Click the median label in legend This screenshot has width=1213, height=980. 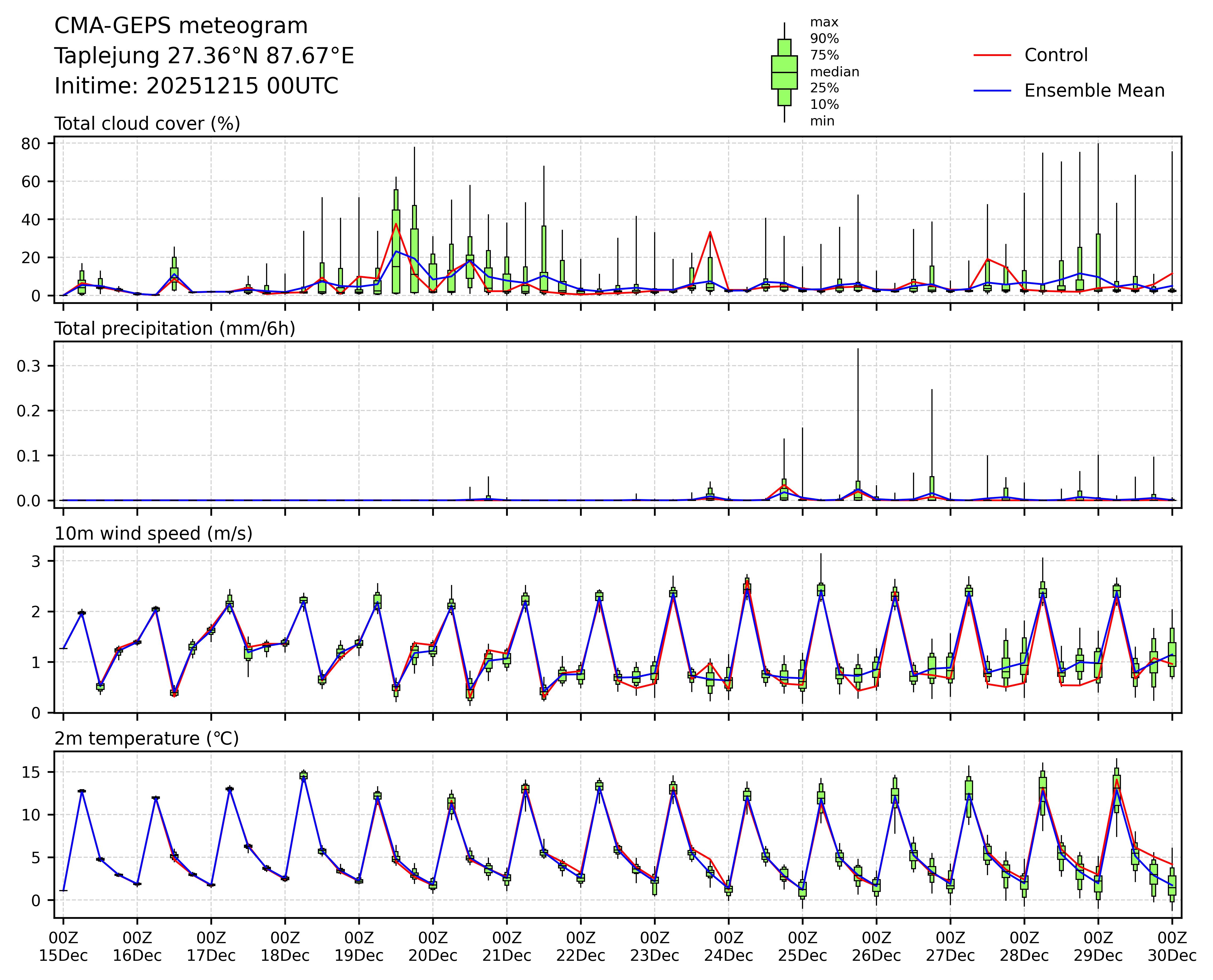point(834,72)
